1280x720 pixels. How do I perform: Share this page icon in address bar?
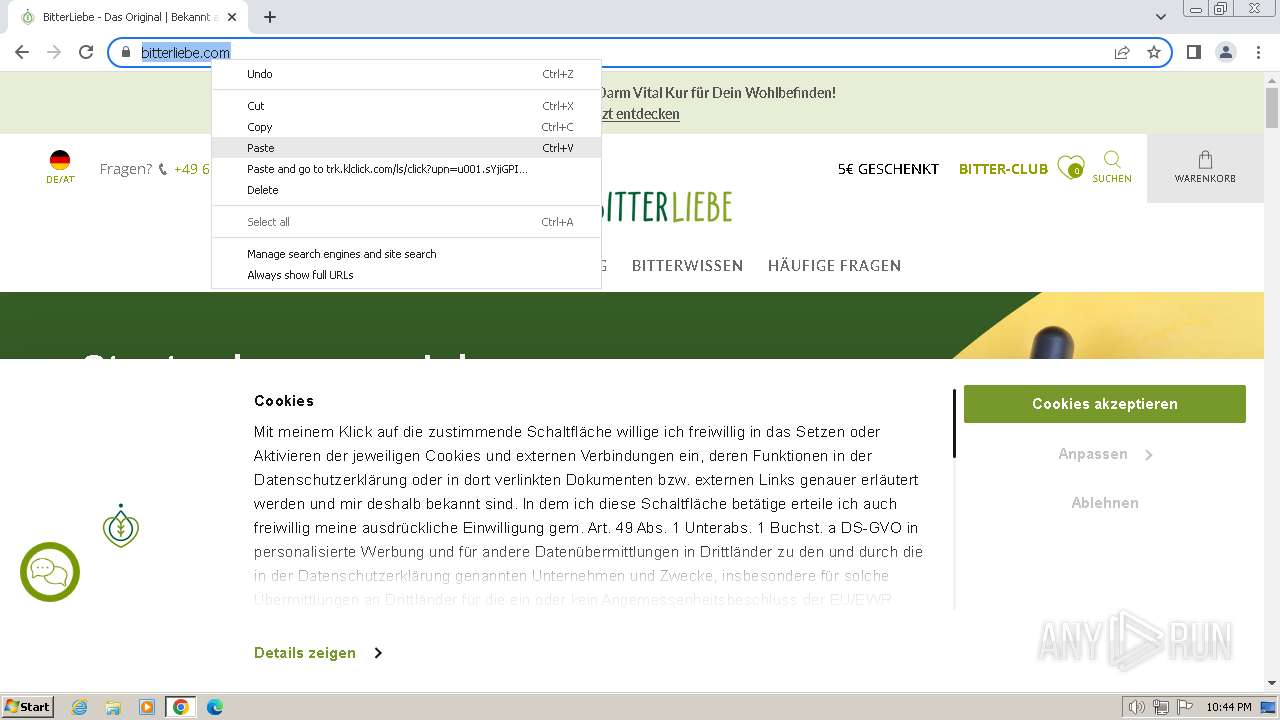(x=1122, y=52)
